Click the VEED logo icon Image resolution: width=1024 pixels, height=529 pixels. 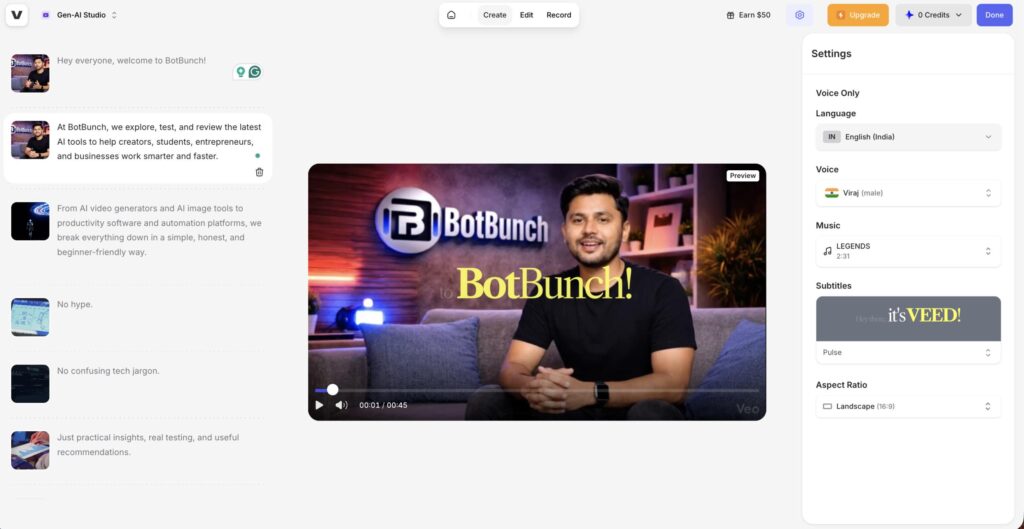(16, 14)
